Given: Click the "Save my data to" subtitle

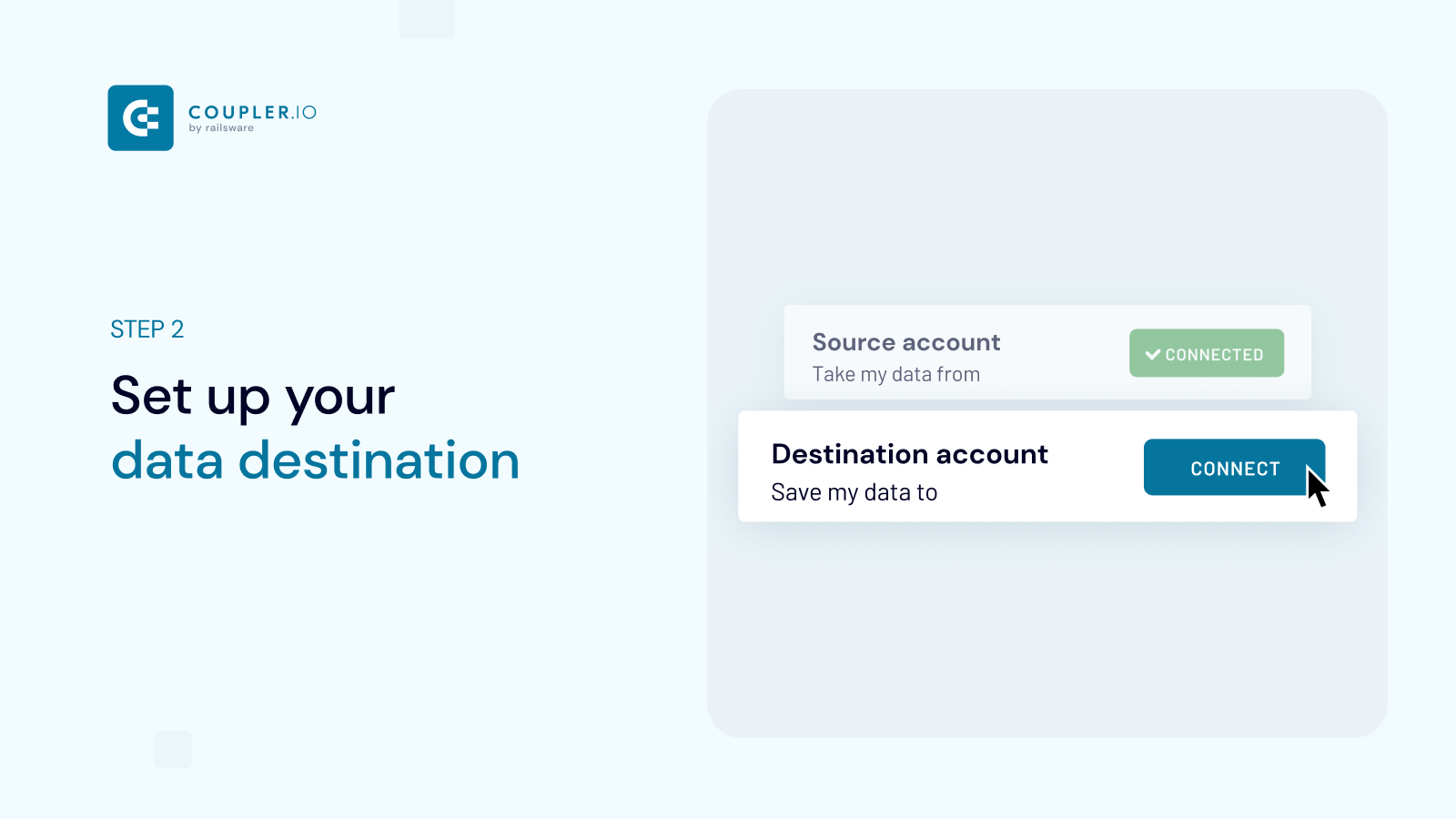Looking at the screenshot, I should 854,492.
